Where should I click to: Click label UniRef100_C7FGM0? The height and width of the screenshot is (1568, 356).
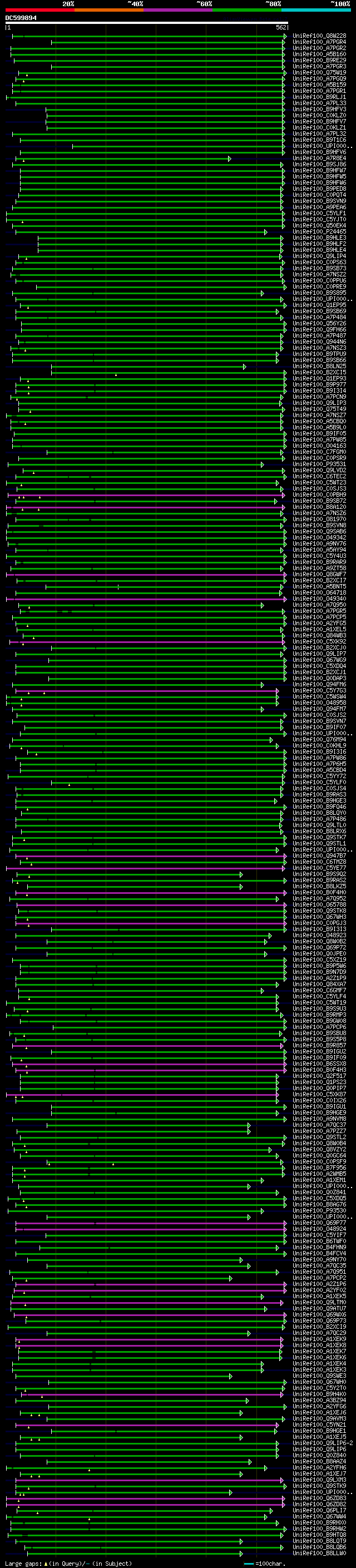[319, 452]
